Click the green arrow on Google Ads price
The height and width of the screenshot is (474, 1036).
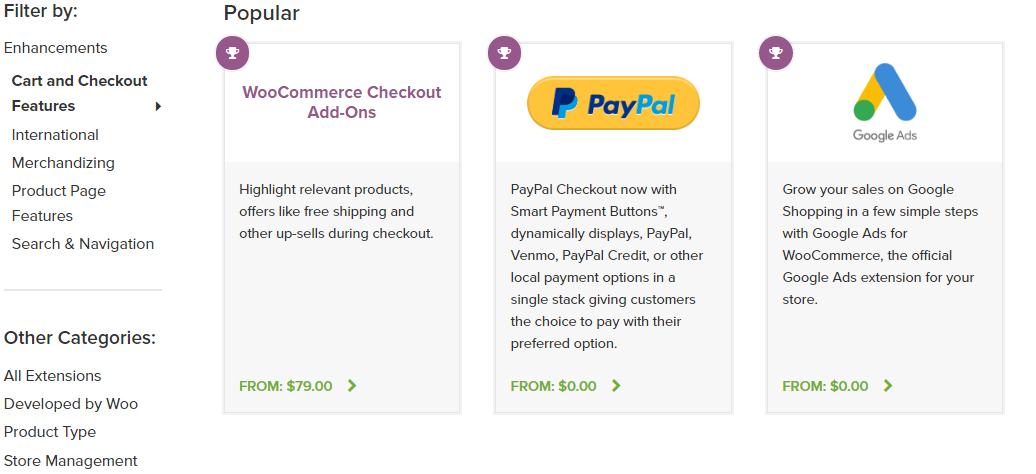tap(888, 385)
